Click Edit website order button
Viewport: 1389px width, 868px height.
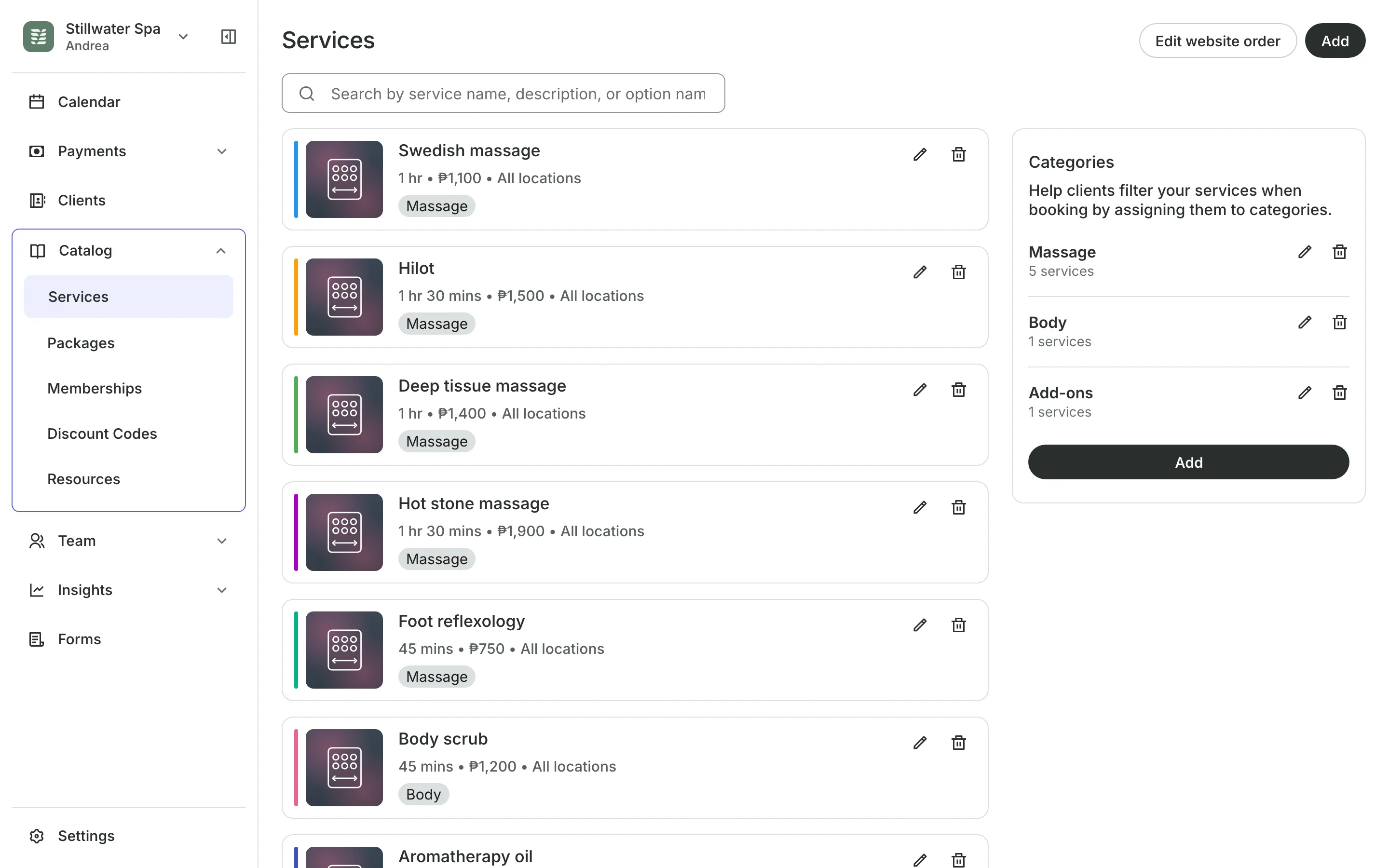point(1217,41)
